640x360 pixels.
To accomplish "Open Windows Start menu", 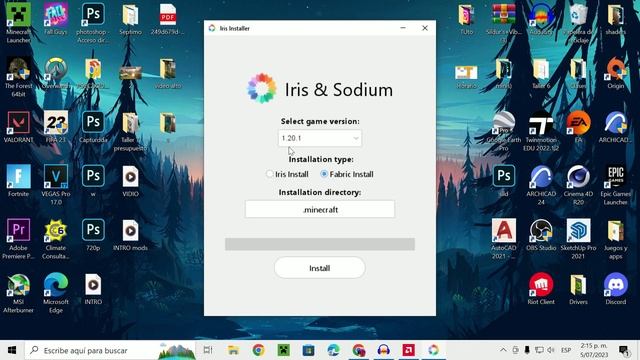I will 12,350.
